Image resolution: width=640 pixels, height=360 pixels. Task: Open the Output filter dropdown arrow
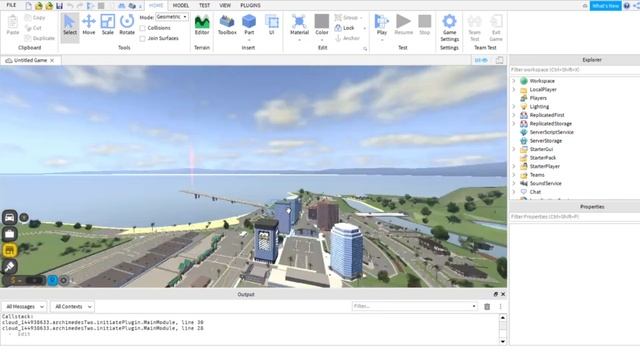tap(474, 307)
